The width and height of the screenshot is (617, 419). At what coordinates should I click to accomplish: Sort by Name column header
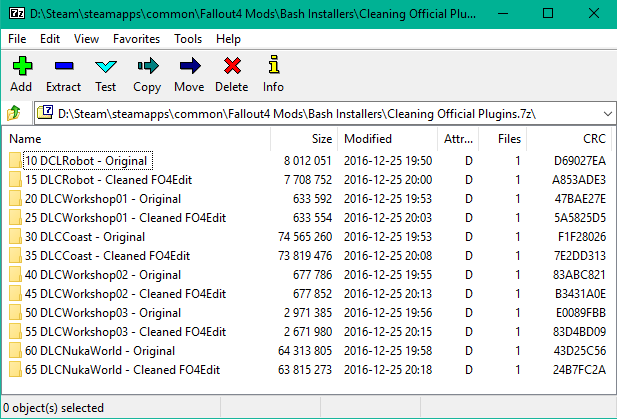point(136,139)
